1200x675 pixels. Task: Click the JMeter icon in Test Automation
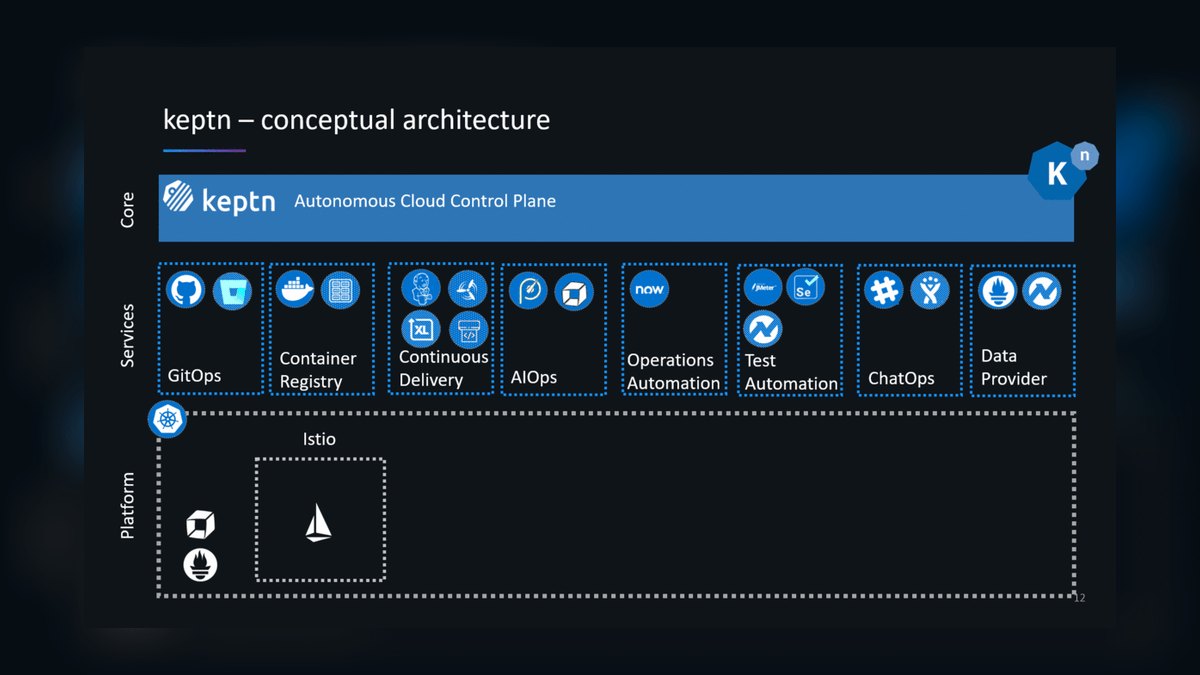point(764,287)
